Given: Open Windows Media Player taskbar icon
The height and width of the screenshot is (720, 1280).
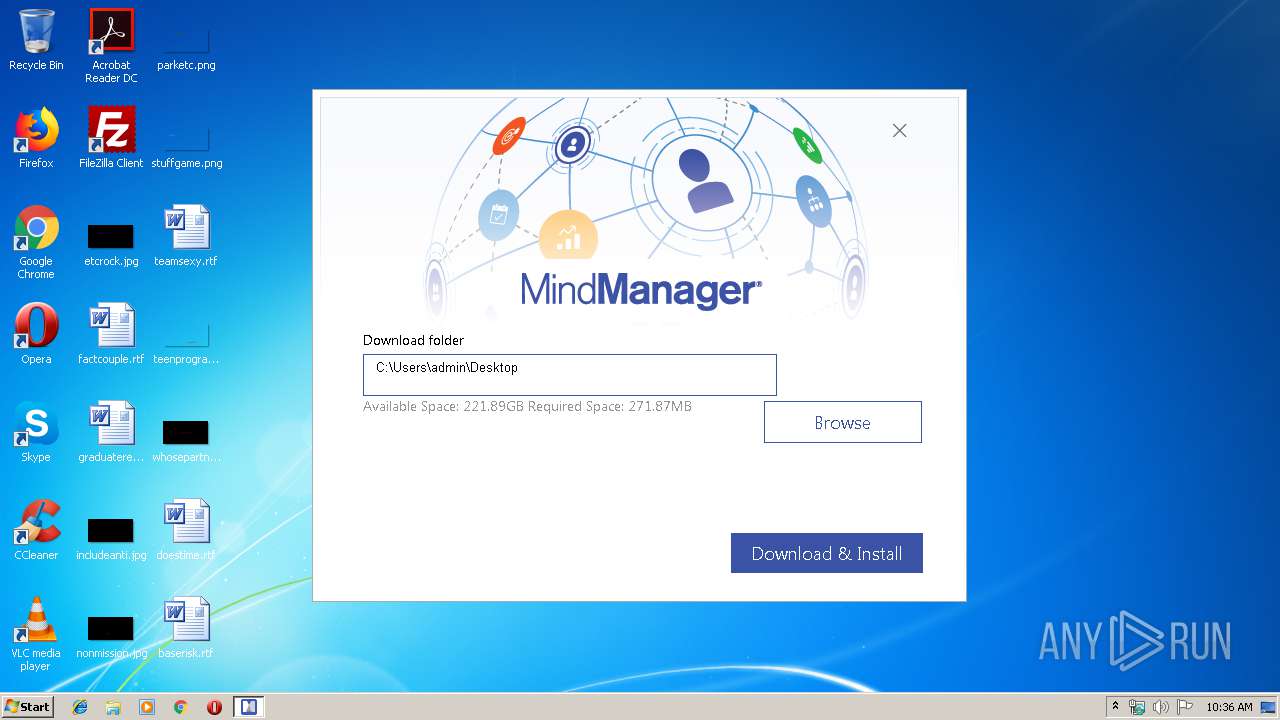Looking at the screenshot, I should [147, 707].
